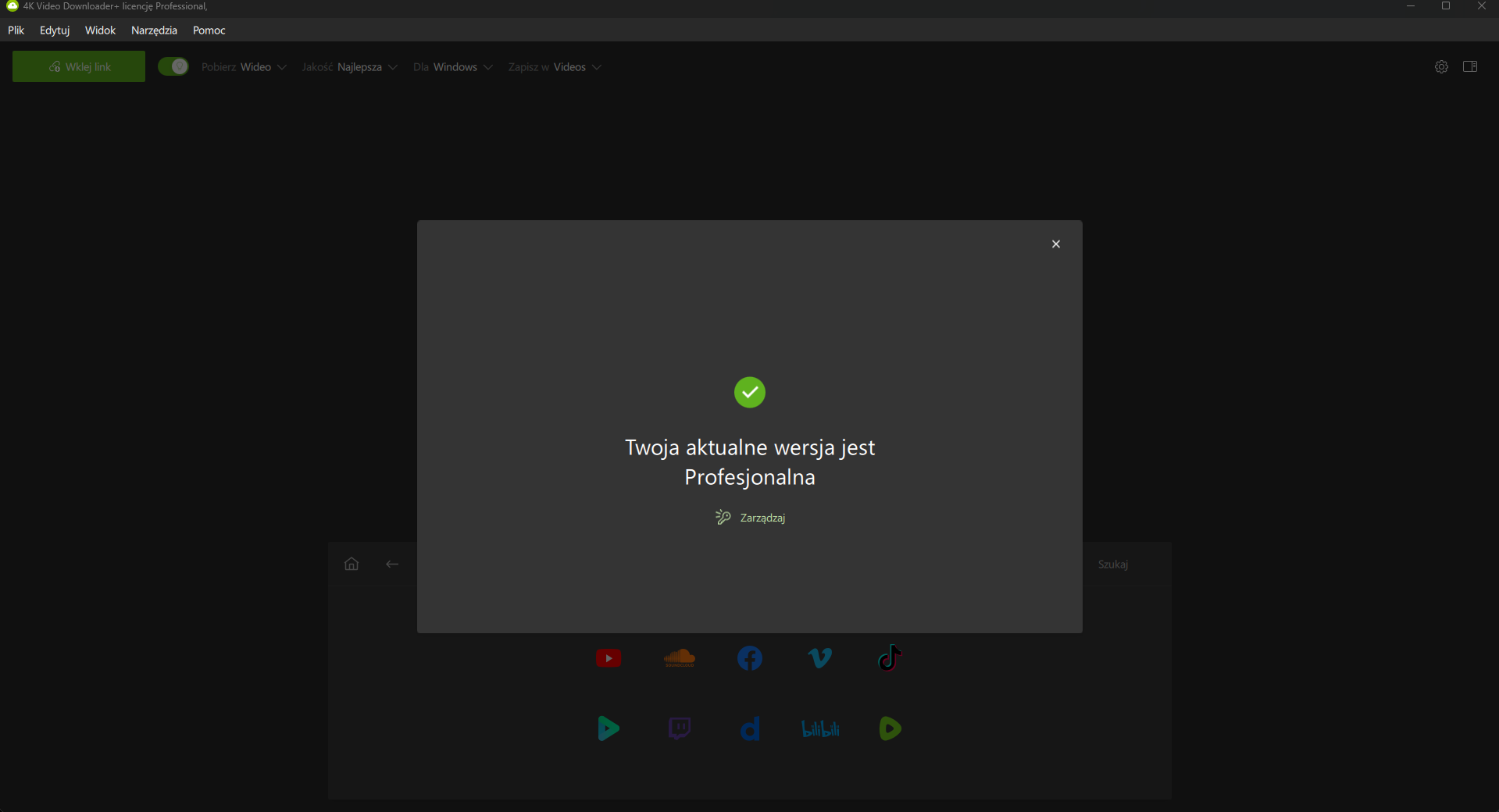
Task: Open the settings gear icon
Action: 1441,66
